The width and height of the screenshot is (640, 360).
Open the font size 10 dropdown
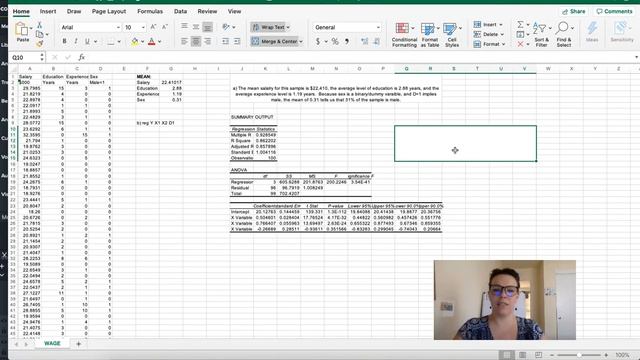coord(143,27)
